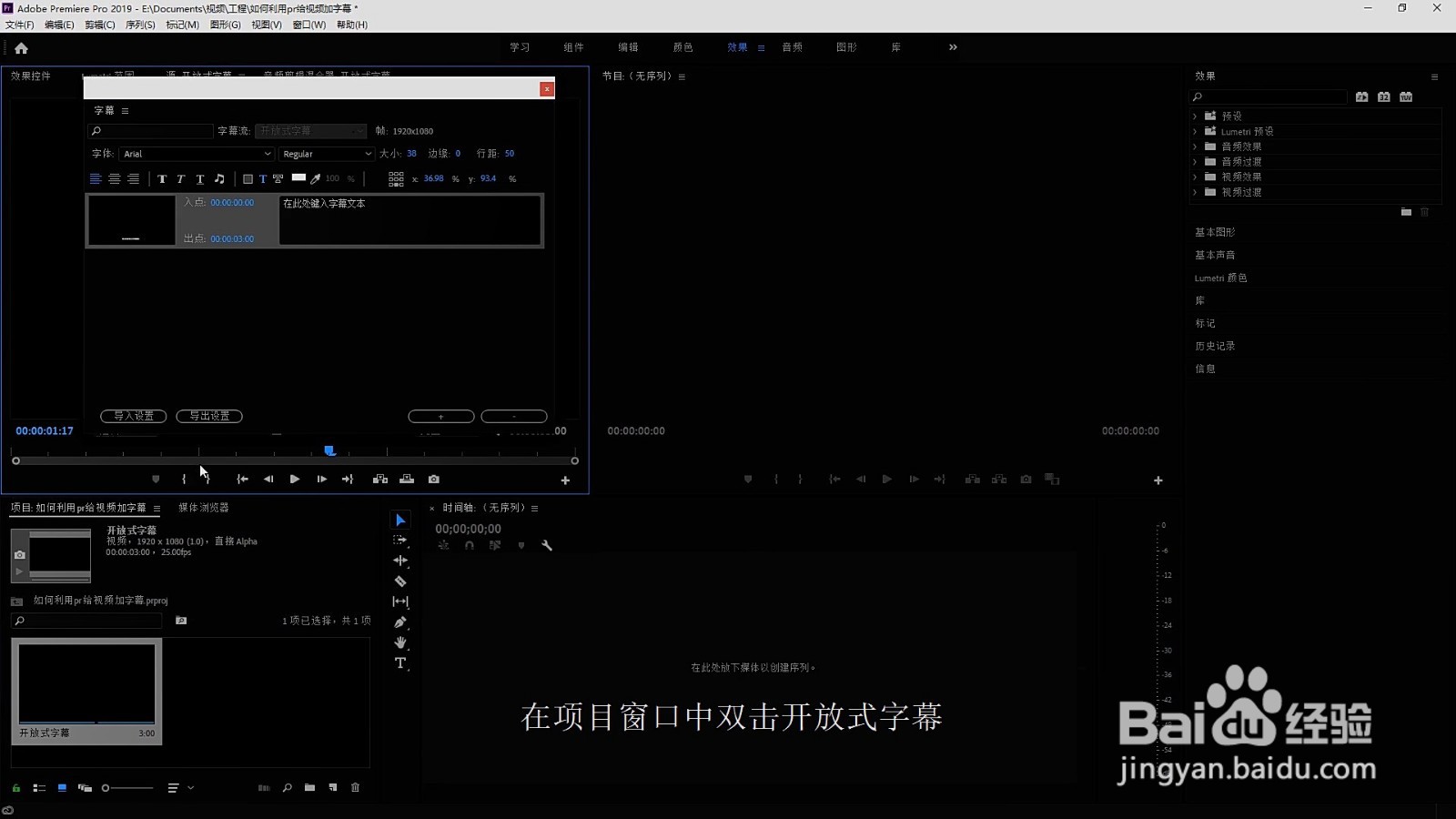Image resolution: width=1456 pixels, height=819 pixels.
Task: Open the 剪辑(C) menu
Action: point(100,25)
